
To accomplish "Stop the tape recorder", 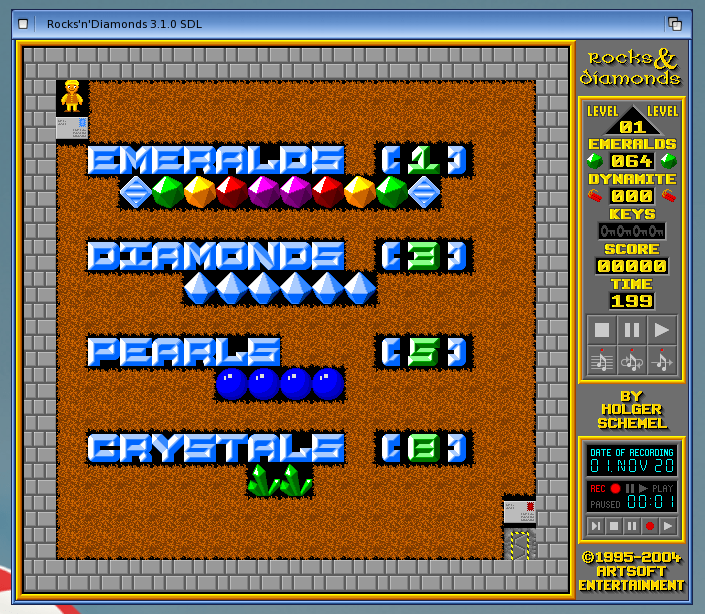I will coord(614,525).
